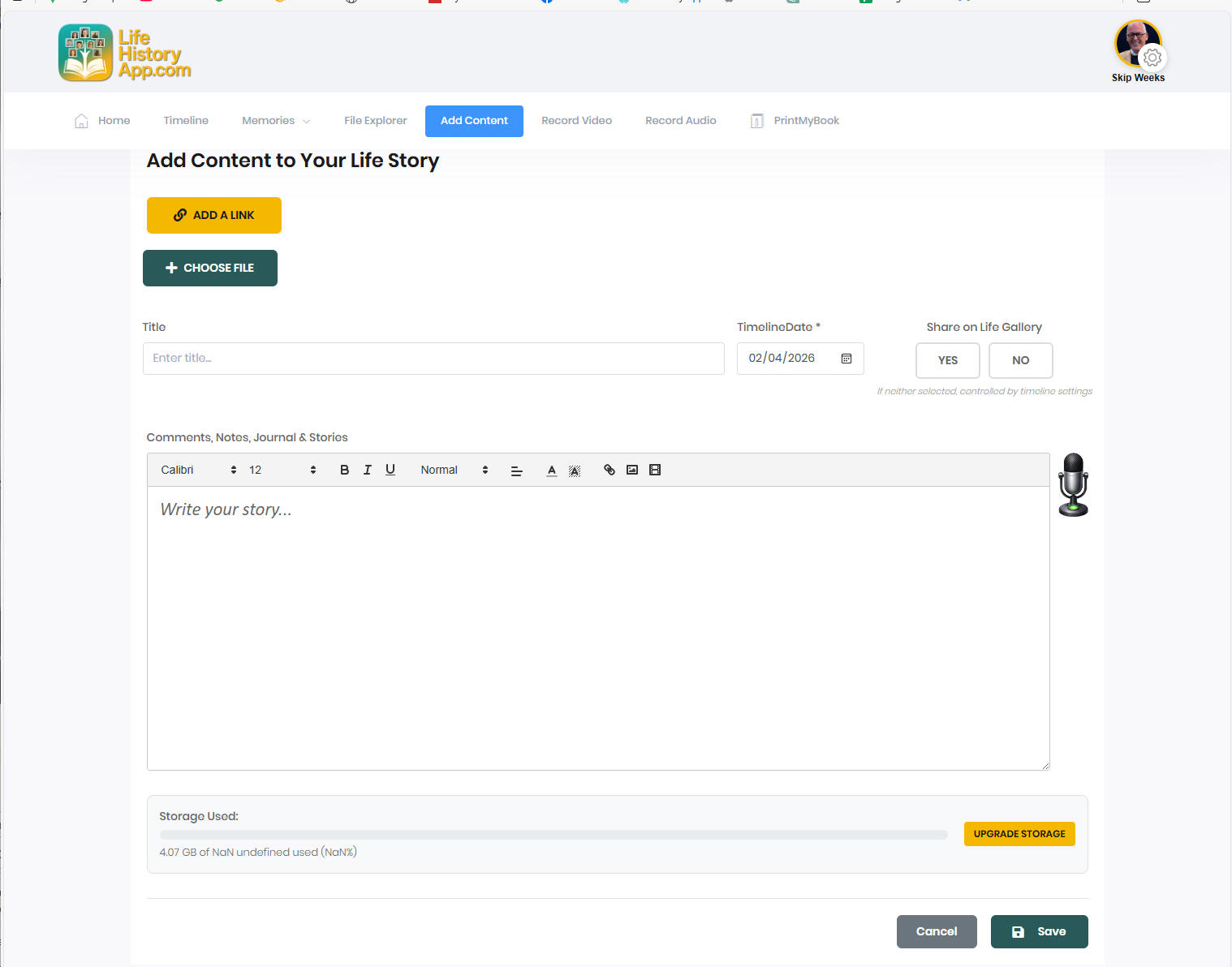Toggle Italic text formatting
The width and height of the screenshot is (1232, 967).
[367, 470]
